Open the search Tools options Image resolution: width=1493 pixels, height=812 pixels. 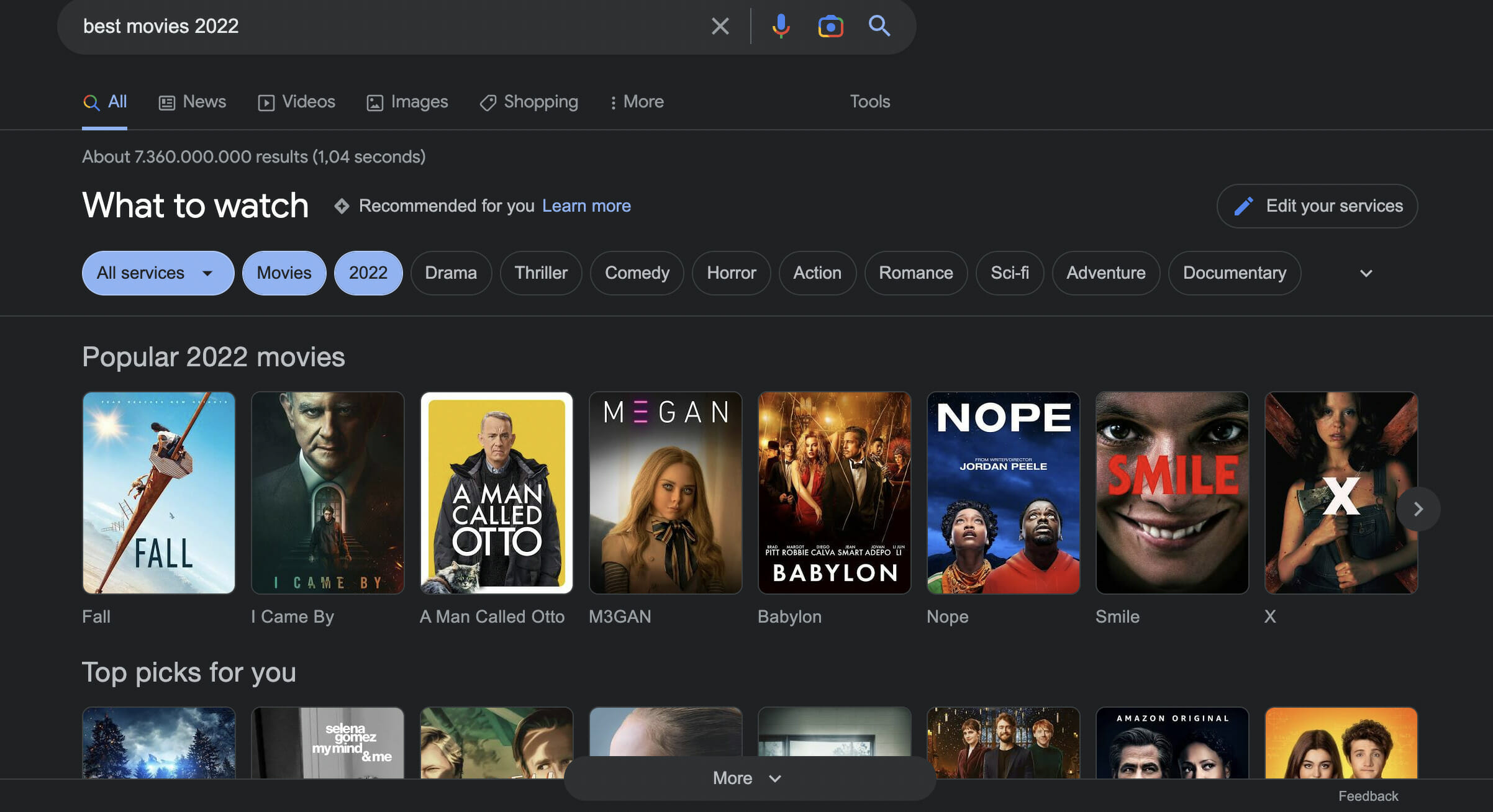tap(869, 102)
